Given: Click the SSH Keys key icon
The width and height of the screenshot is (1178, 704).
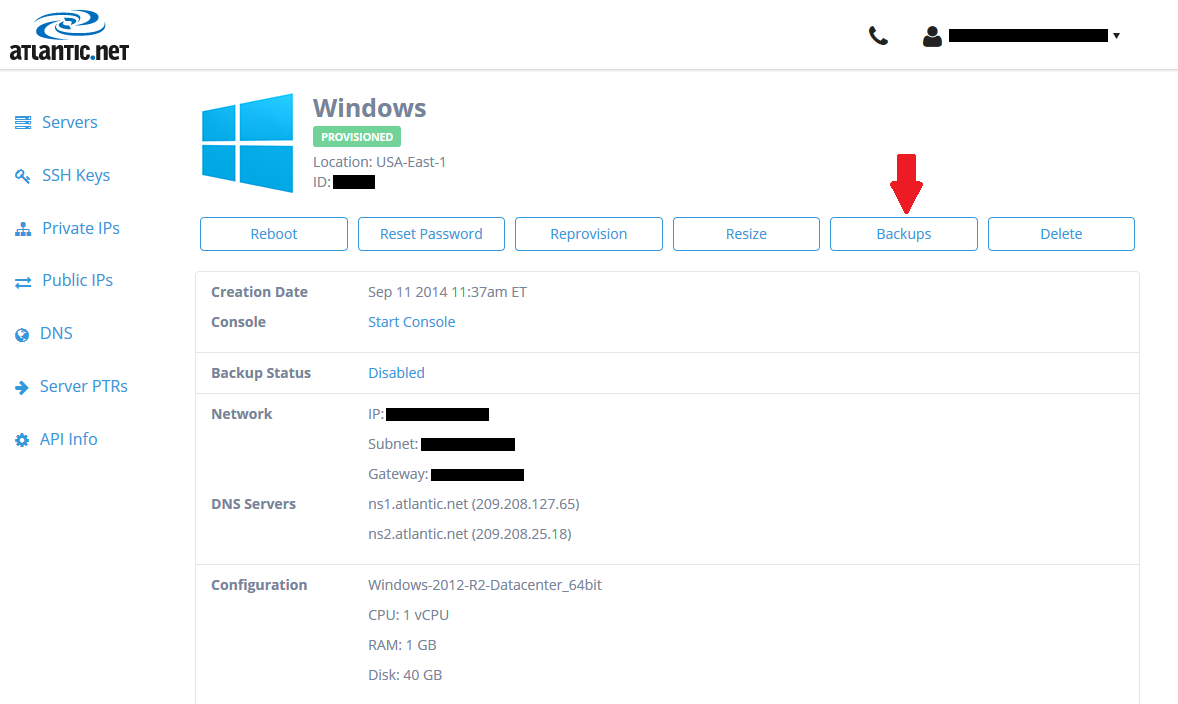Looking at the screenshot, I should point(23,176).
